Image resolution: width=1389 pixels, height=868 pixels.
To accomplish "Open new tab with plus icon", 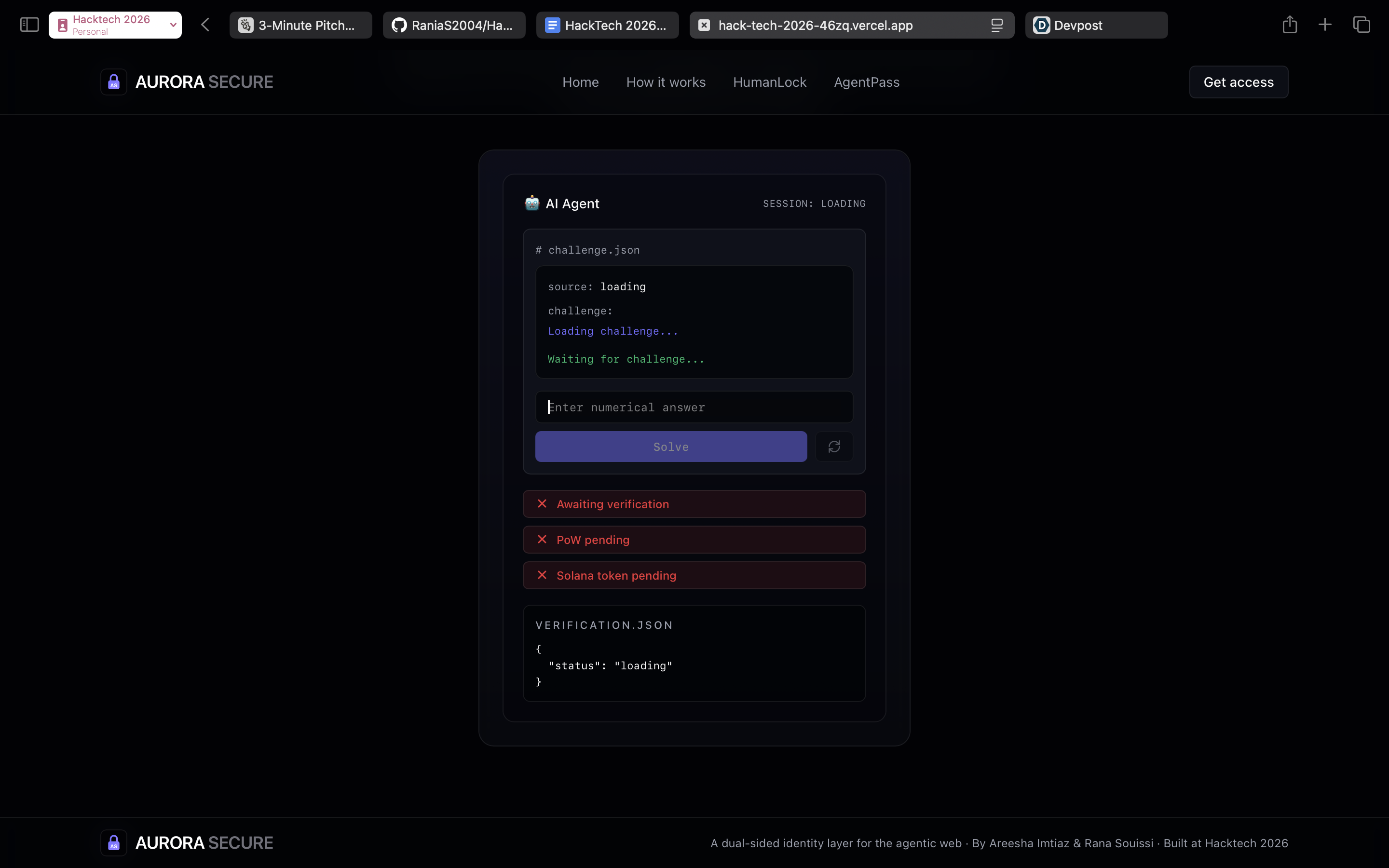I will click(1325, 25).
